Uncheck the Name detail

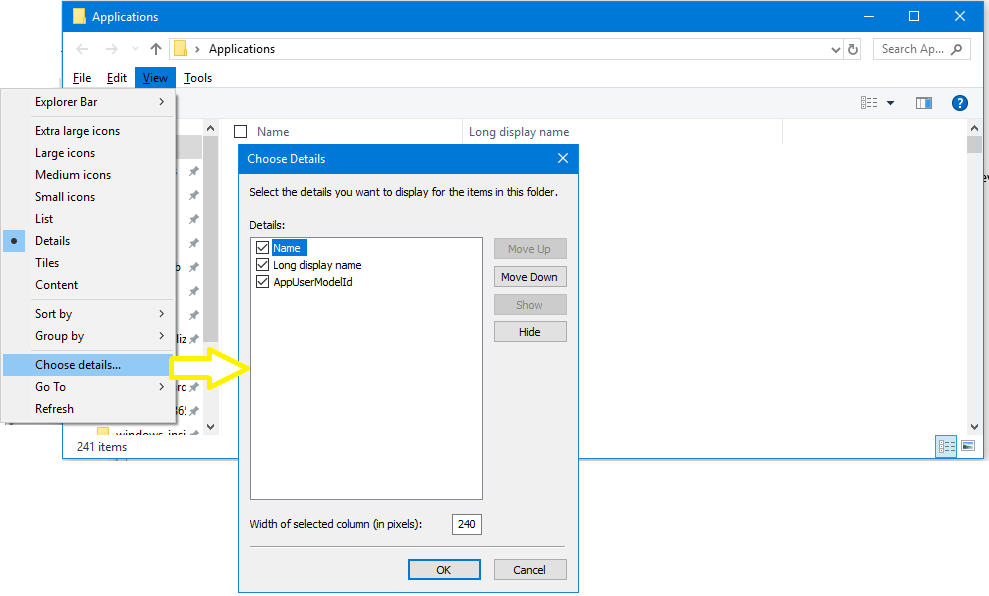(262, 246)
